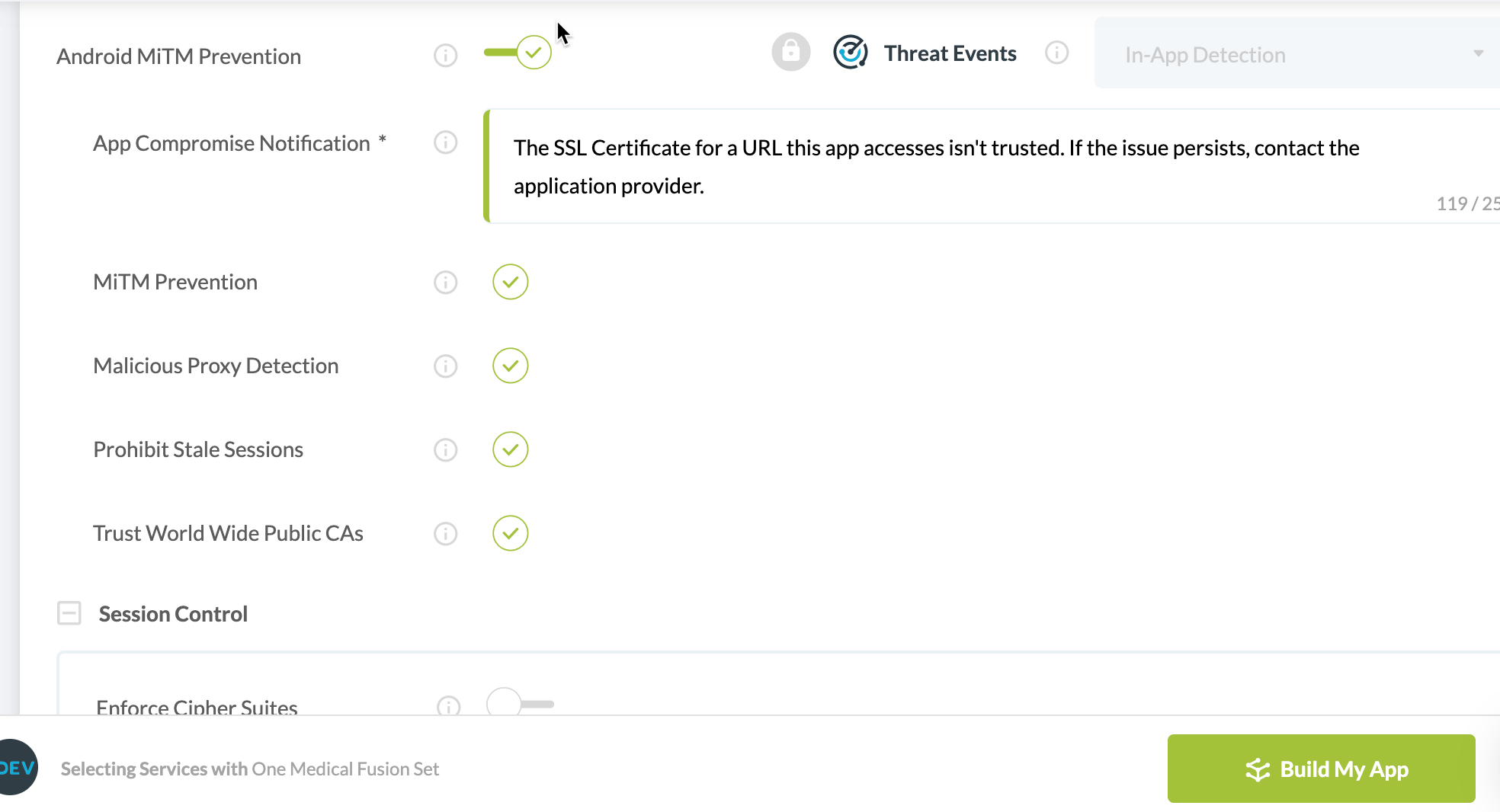Viewport: 1500px width, 812px height.
Task: Disable the Android MiTM Prevention toggle
Action: click(x=518, y=52)
